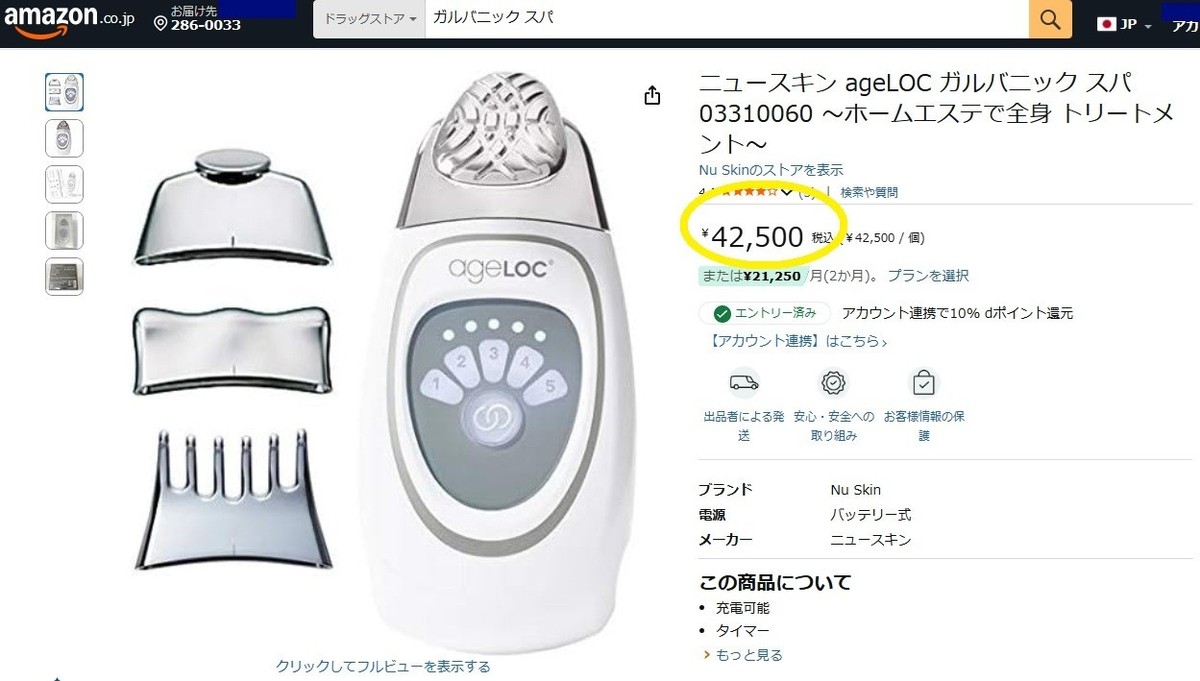Expand もっと見る under product details

point(743,655)
